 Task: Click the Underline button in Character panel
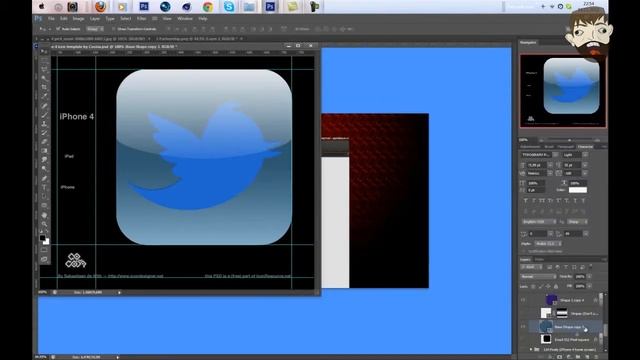[576, 201]
